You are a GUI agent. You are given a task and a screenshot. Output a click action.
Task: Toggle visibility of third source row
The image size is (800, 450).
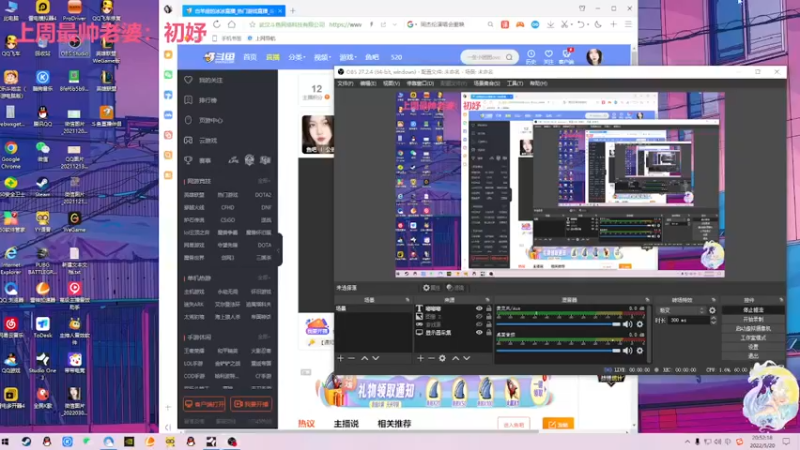(x=479, y=324)
